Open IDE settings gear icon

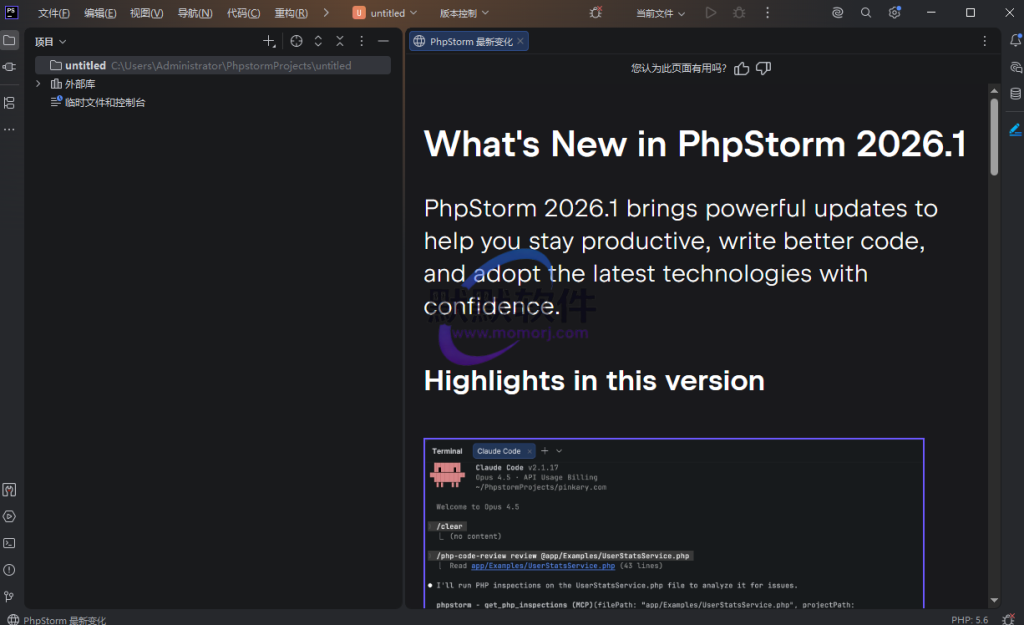click(x=895, y=12)
